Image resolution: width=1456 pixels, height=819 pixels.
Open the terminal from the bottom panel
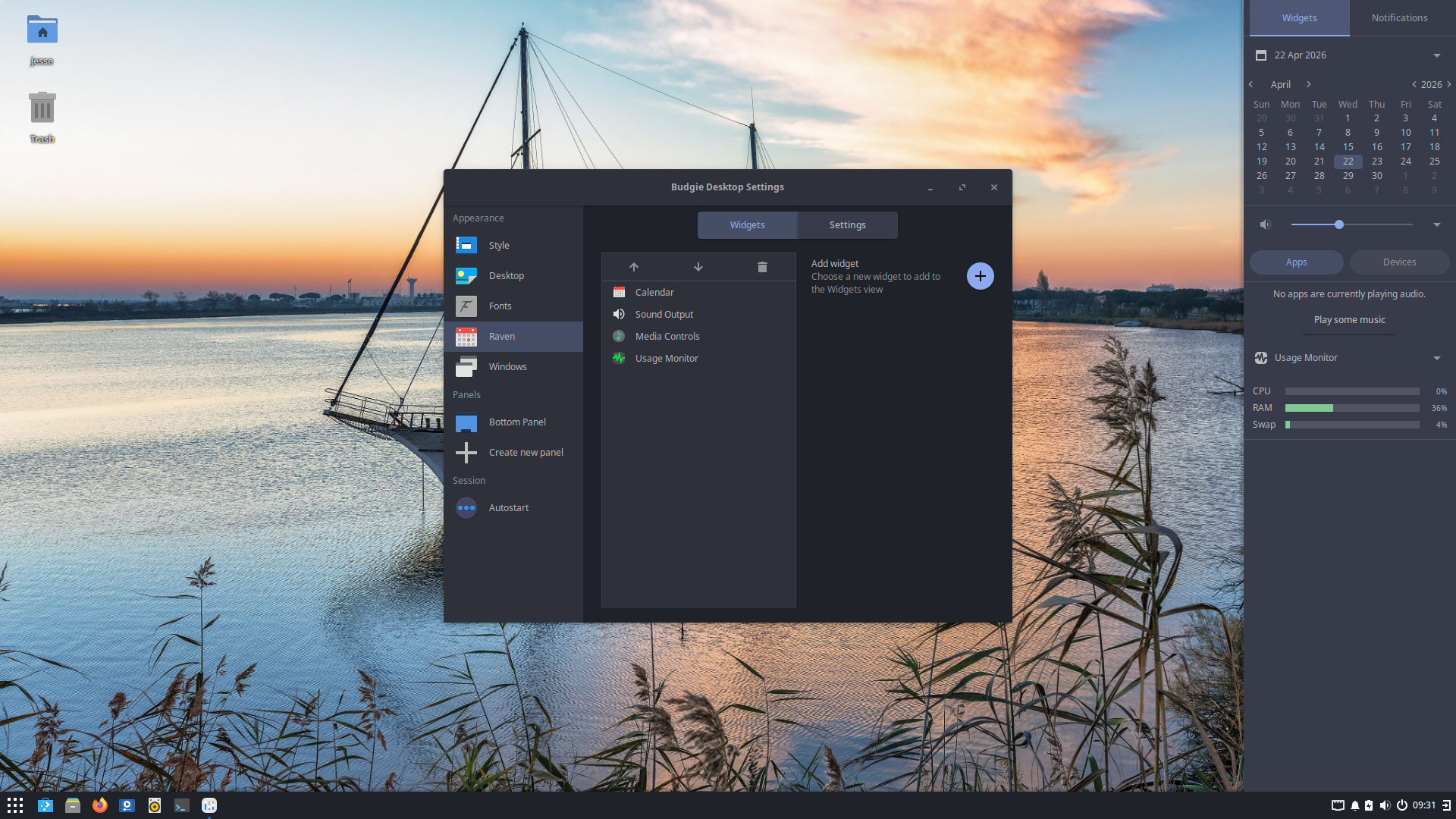181,805
